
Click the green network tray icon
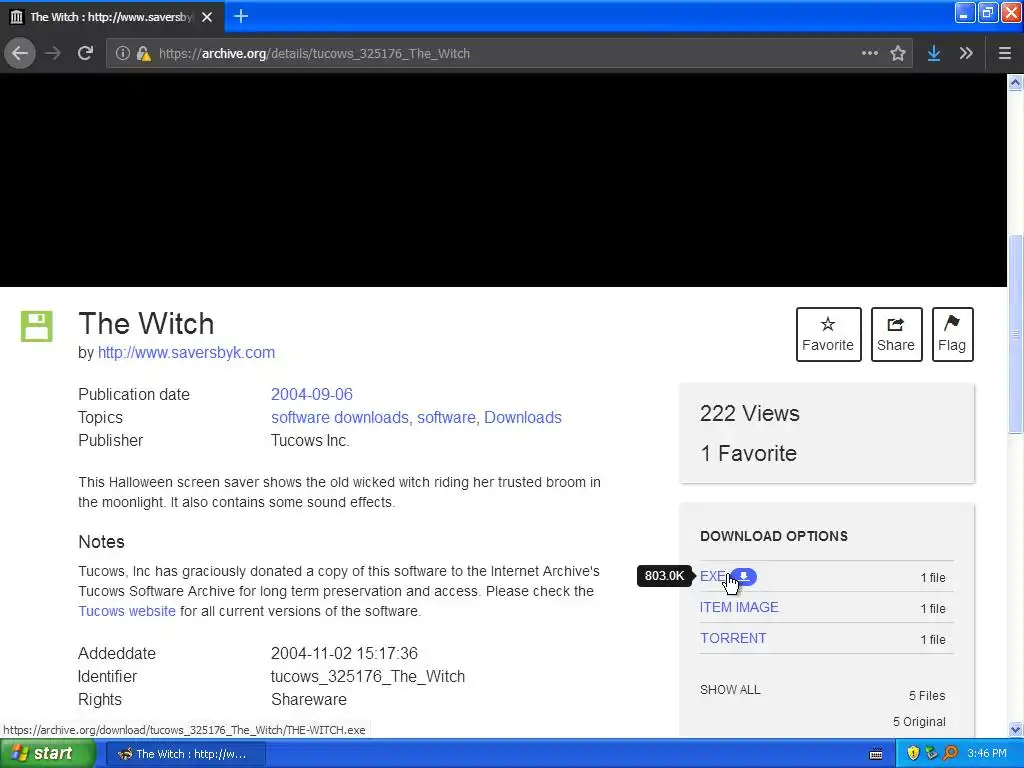932,754
